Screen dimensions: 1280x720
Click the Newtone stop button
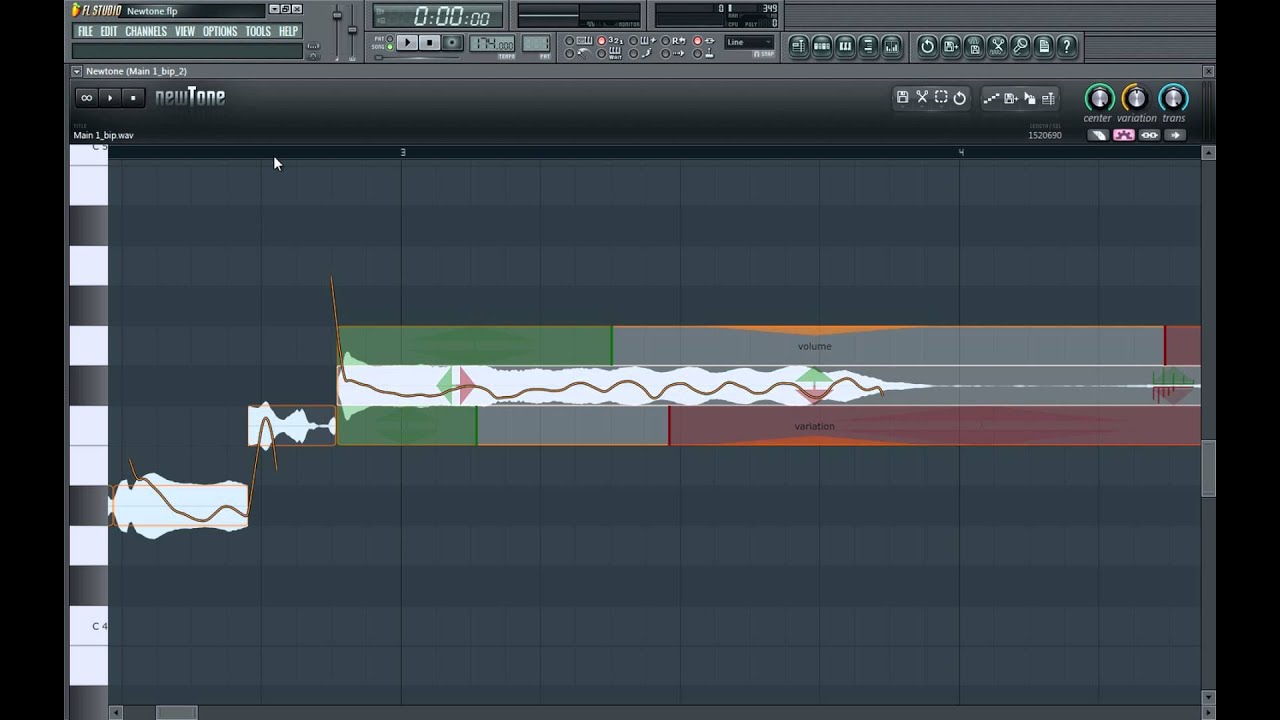point(133,97)
